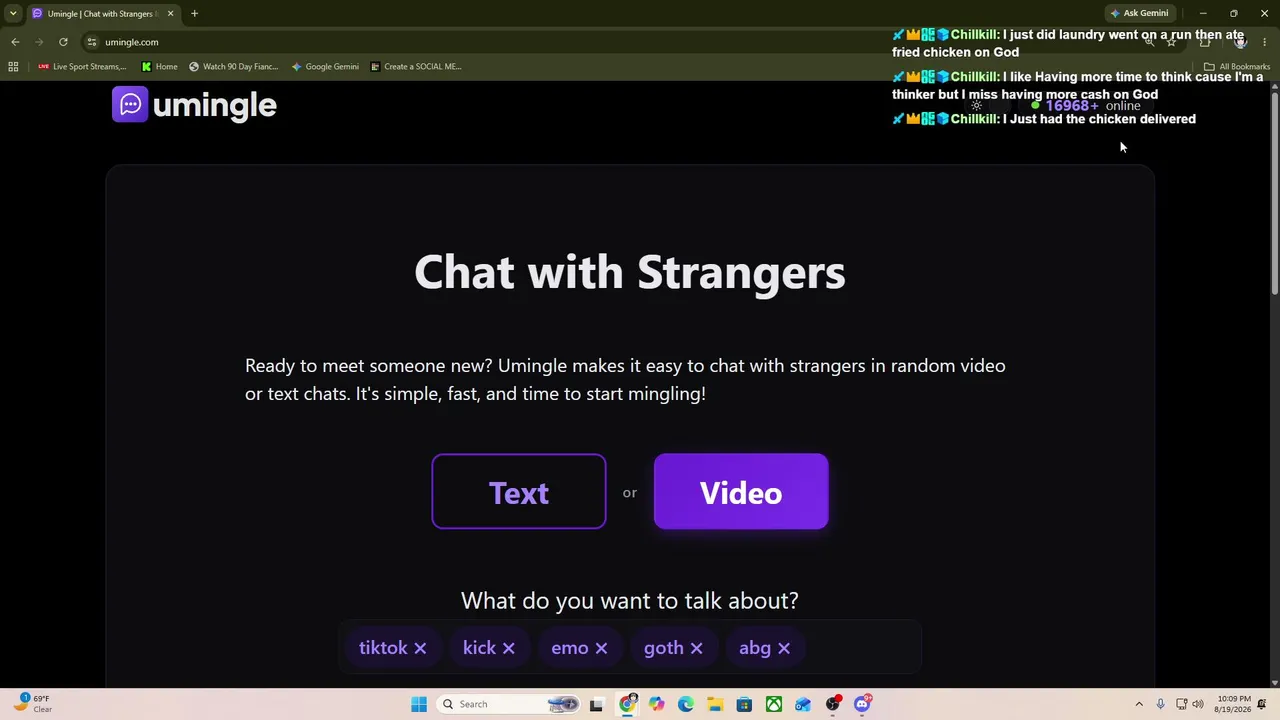1280x720 pixels.
Task: Open Chrome from the taskbar
Action: point(627,704)
